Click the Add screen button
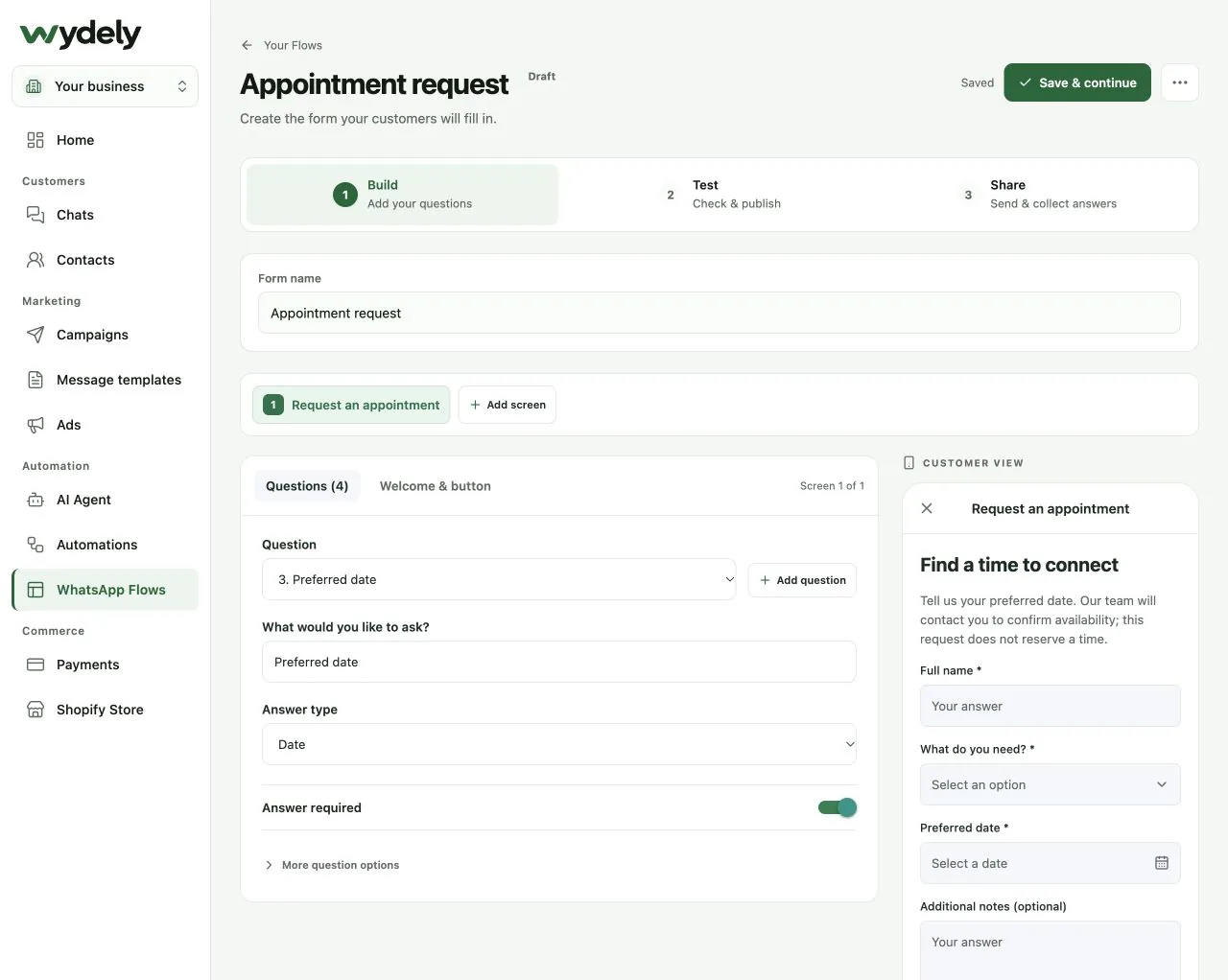This screenshot has width=1228, height=980. click(x=508, y=405)
